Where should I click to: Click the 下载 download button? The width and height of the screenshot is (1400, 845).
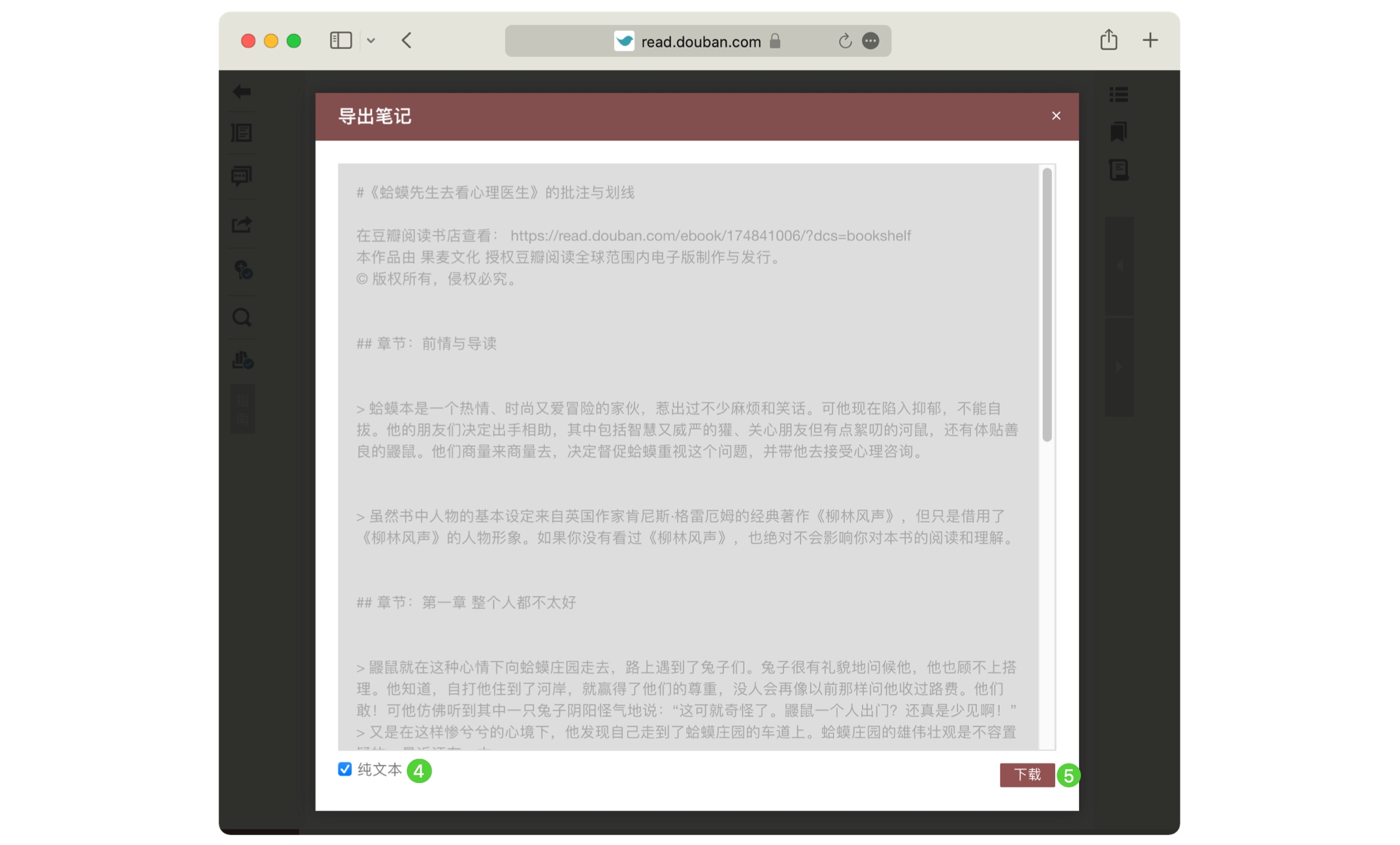click(x=1026, y=774)
